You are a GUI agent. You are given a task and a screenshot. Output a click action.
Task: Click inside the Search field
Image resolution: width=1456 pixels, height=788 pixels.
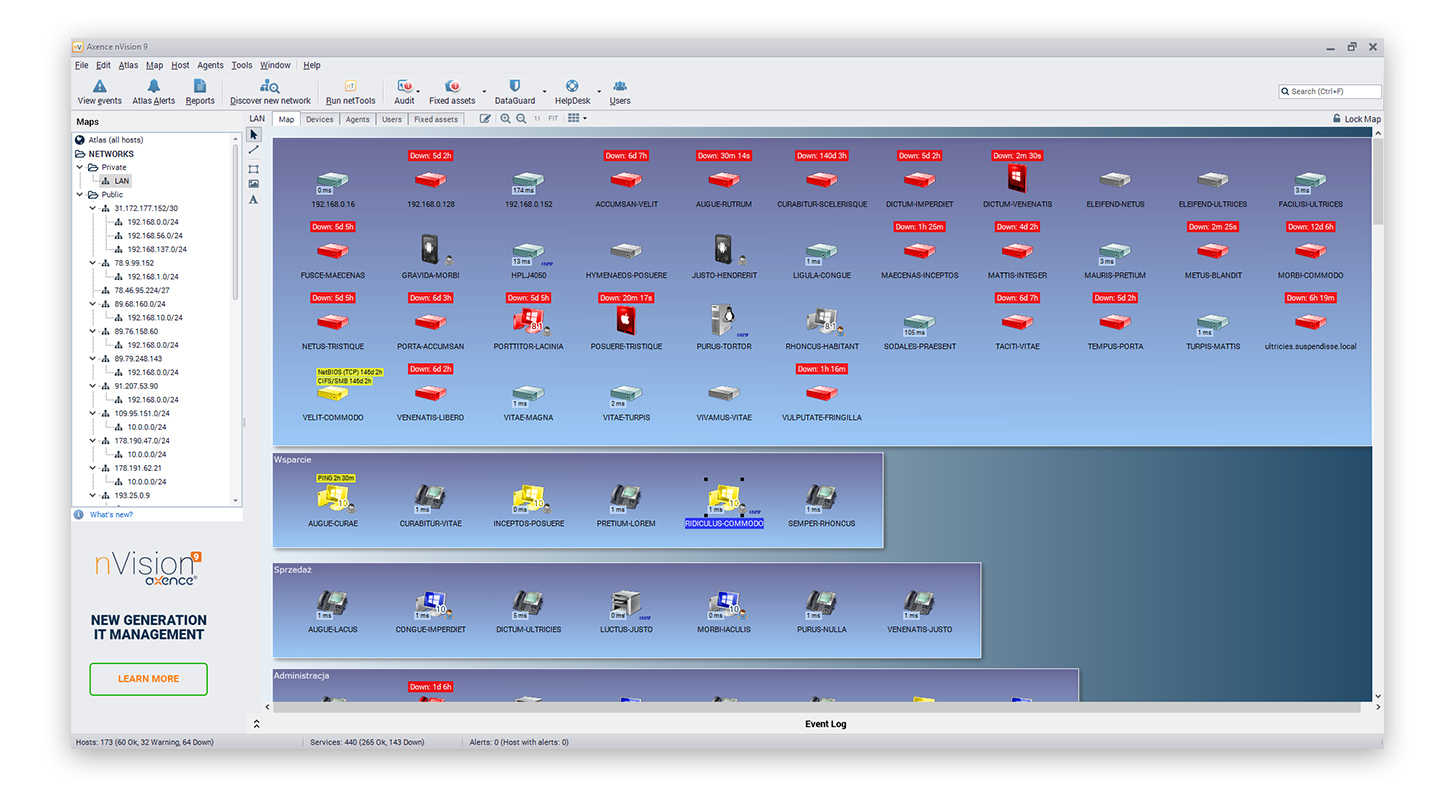tap(1330, 91)
